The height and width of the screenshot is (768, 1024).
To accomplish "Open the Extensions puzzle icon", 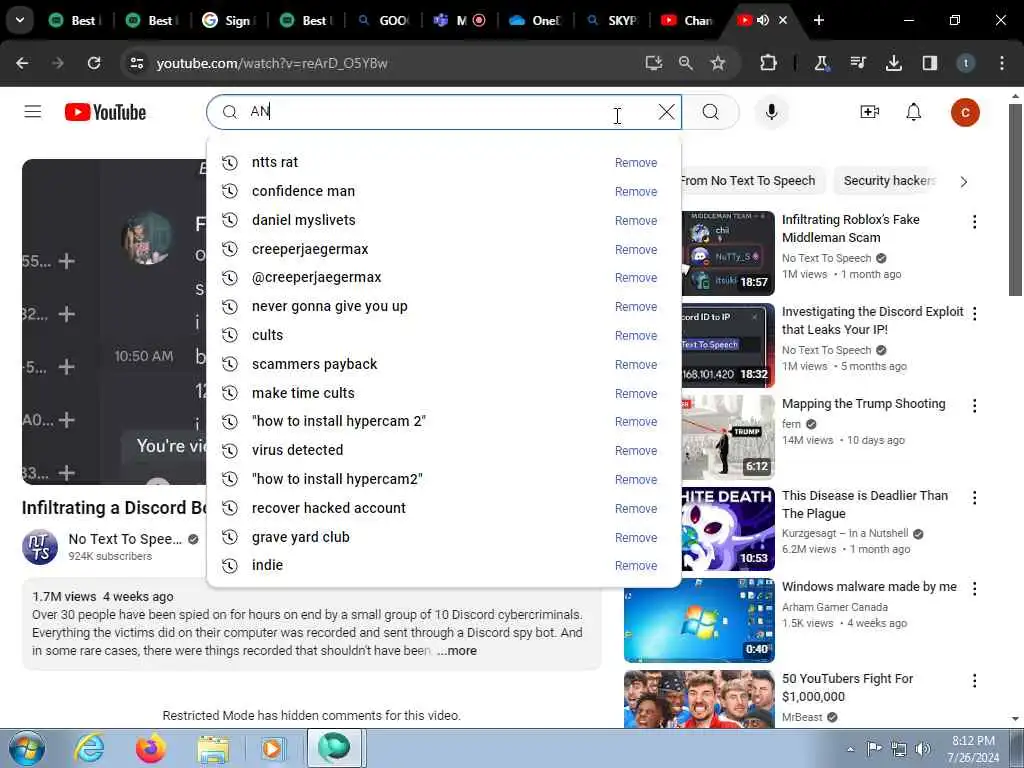I will click(769, 63).
